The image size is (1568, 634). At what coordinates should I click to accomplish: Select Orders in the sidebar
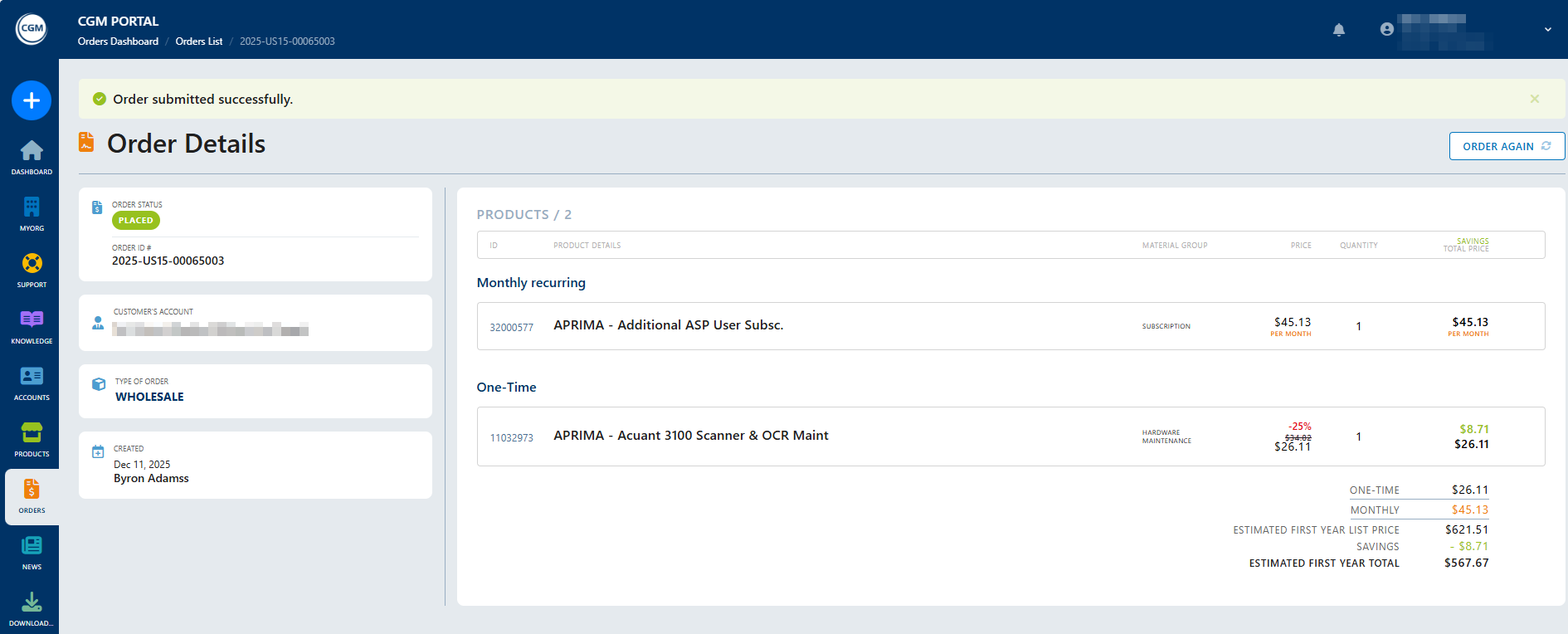pos(32,496)
